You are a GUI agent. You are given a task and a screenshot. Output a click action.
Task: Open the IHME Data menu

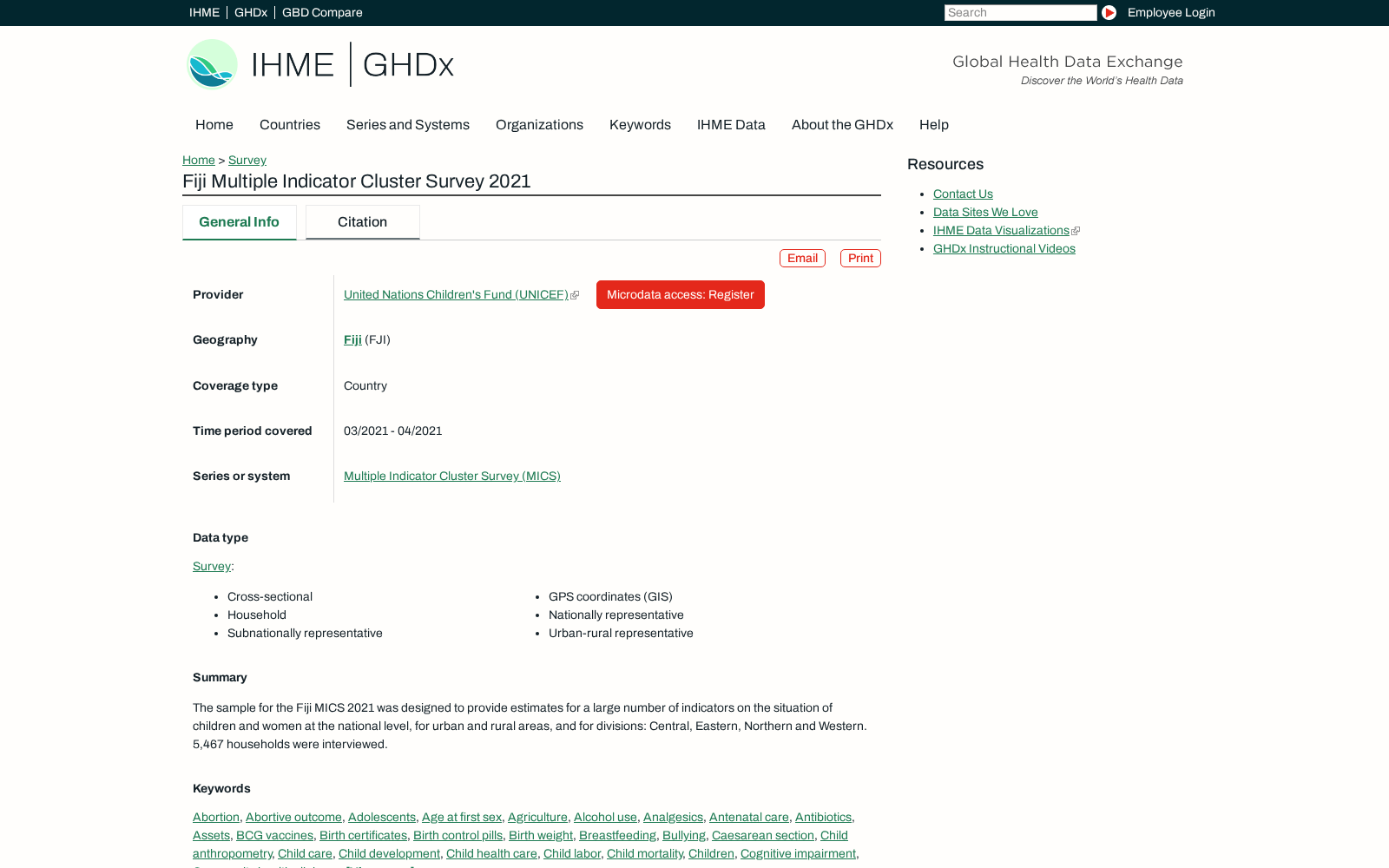(731, 124)
